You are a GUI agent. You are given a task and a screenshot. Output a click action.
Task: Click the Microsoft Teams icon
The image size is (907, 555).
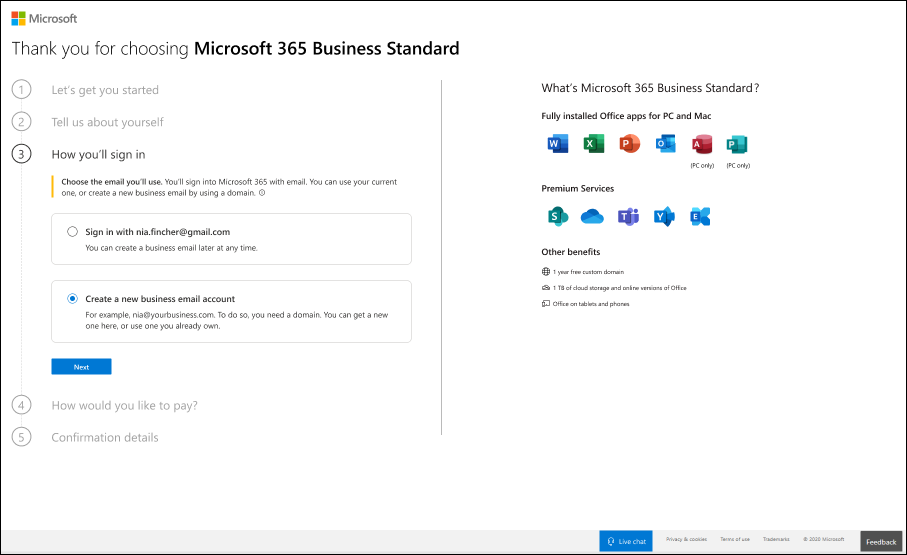point(629,216)
